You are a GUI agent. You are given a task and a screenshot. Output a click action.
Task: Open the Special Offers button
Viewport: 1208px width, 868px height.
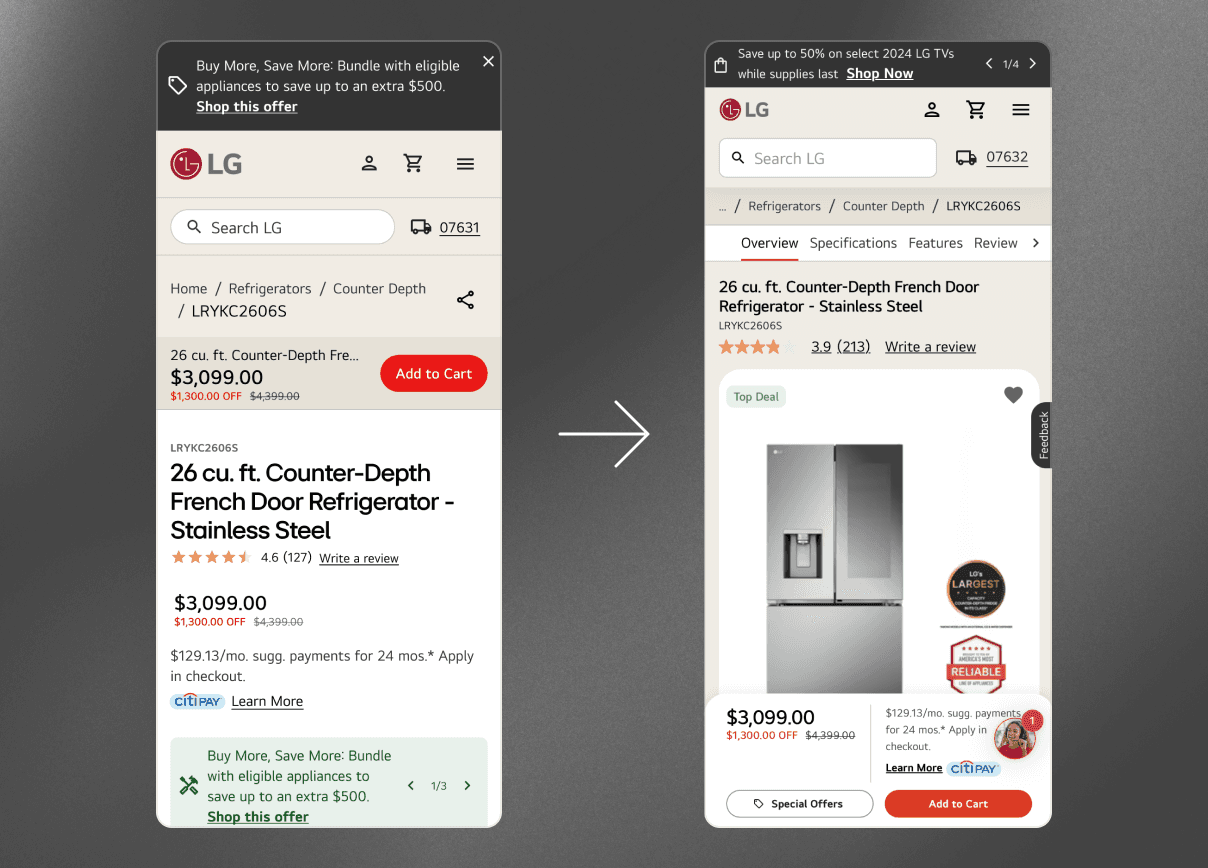(x=799, y=804)
